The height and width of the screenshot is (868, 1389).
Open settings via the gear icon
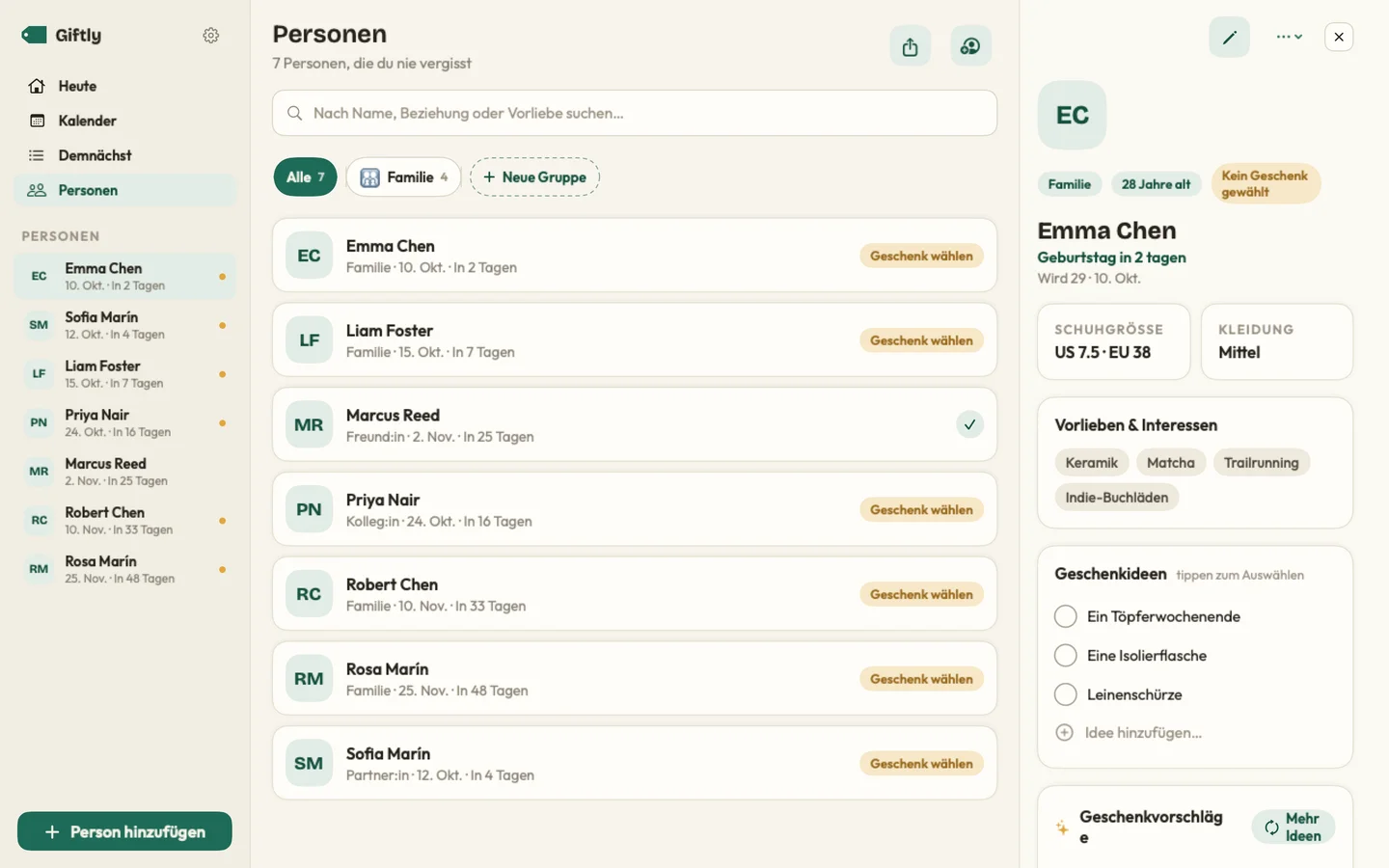point(211,36)
